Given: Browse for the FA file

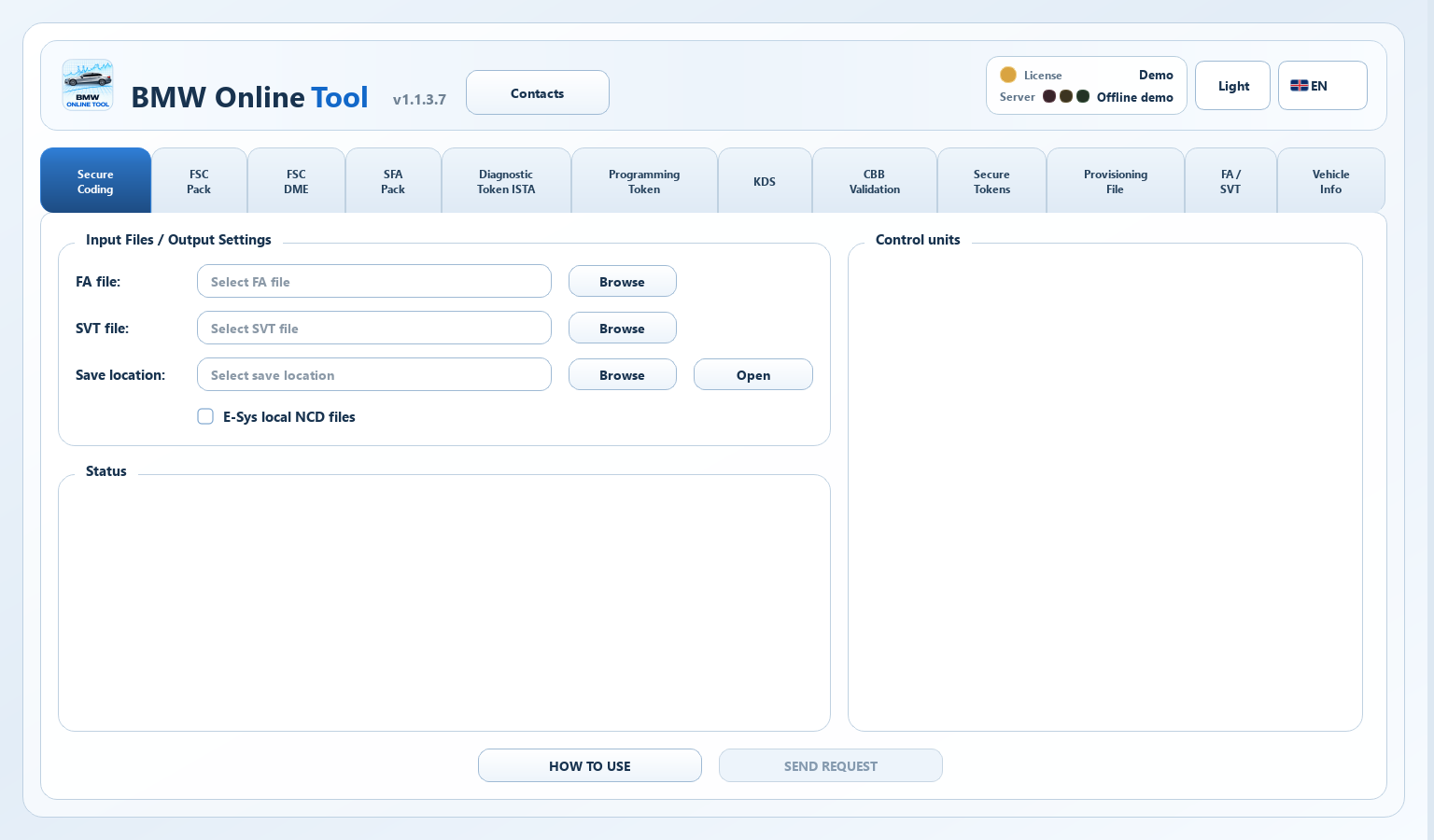Looking at the screenshot, I should pos(623,281).
